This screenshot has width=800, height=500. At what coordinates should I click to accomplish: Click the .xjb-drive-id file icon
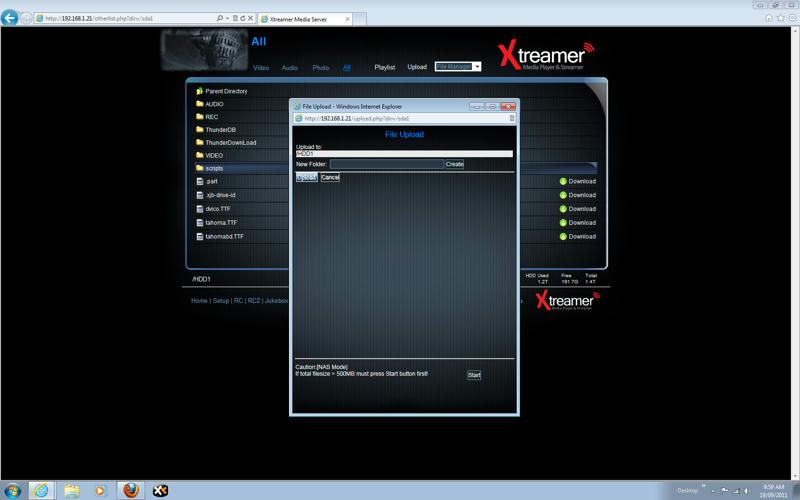tap(200, 195)
